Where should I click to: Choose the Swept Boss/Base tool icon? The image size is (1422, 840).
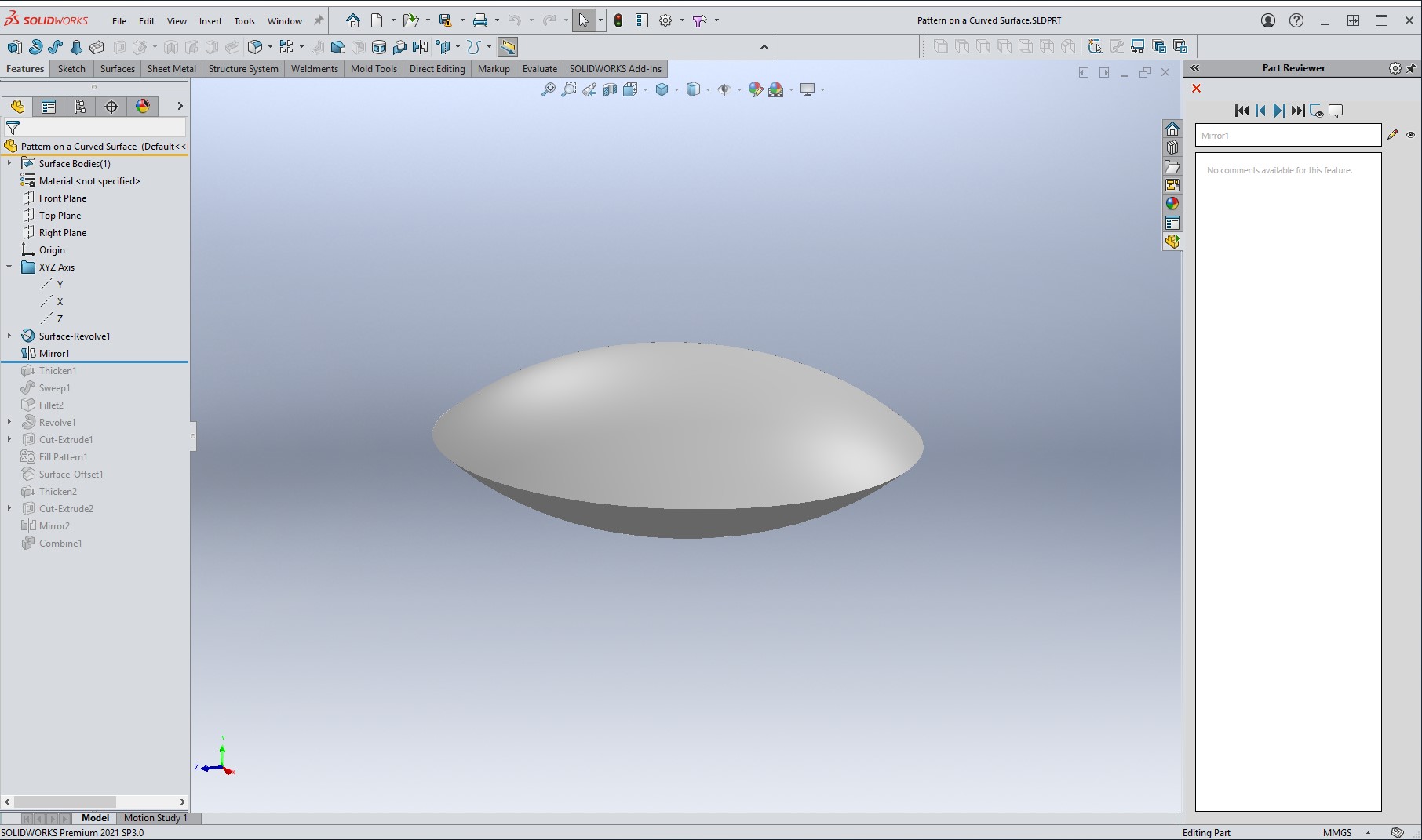tap(56, 47)
